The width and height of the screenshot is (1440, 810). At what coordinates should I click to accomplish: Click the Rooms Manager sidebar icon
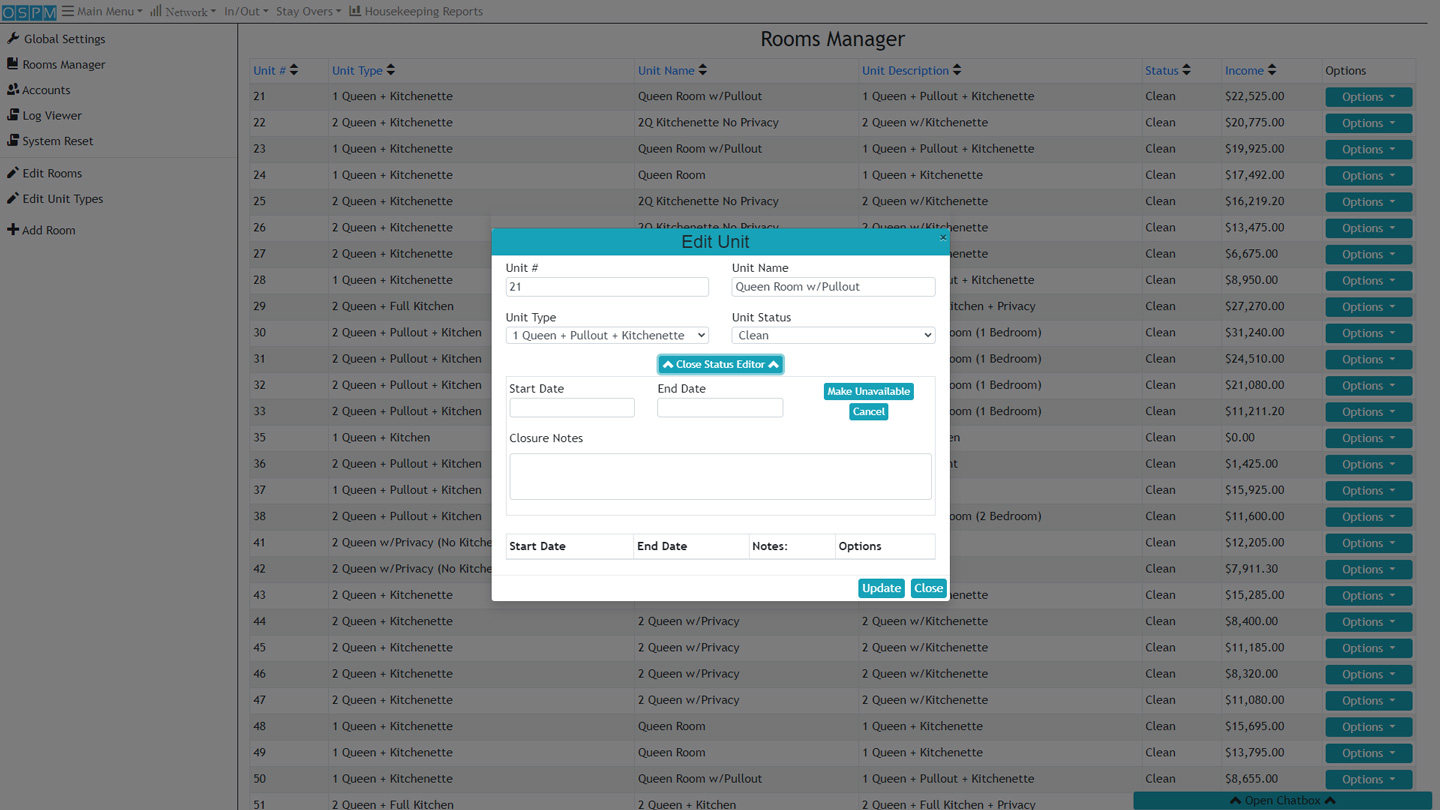pyautogui.click(x=13, y=63)
